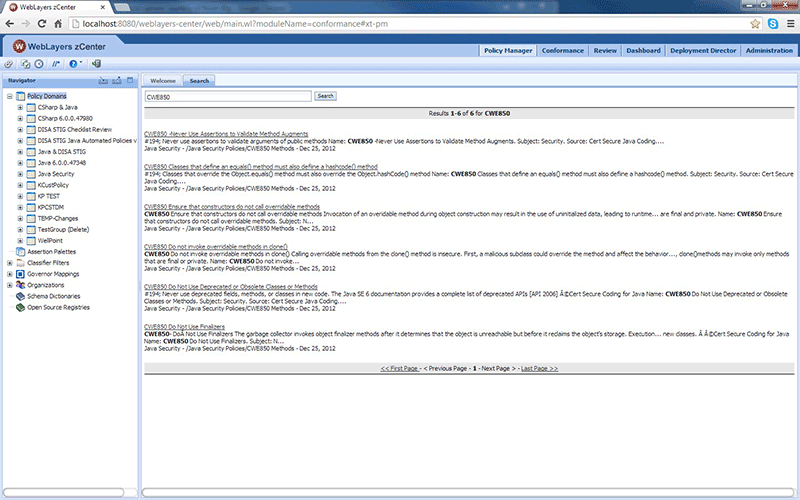Click the Navigator export icon
This screenshot has height=500, width=800.
click(x=117, y=80)
